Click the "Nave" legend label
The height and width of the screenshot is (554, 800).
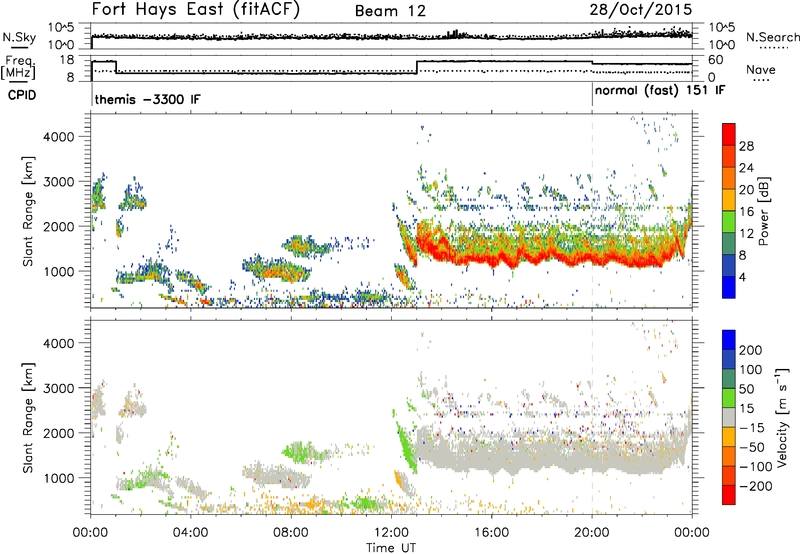point(760,70)
